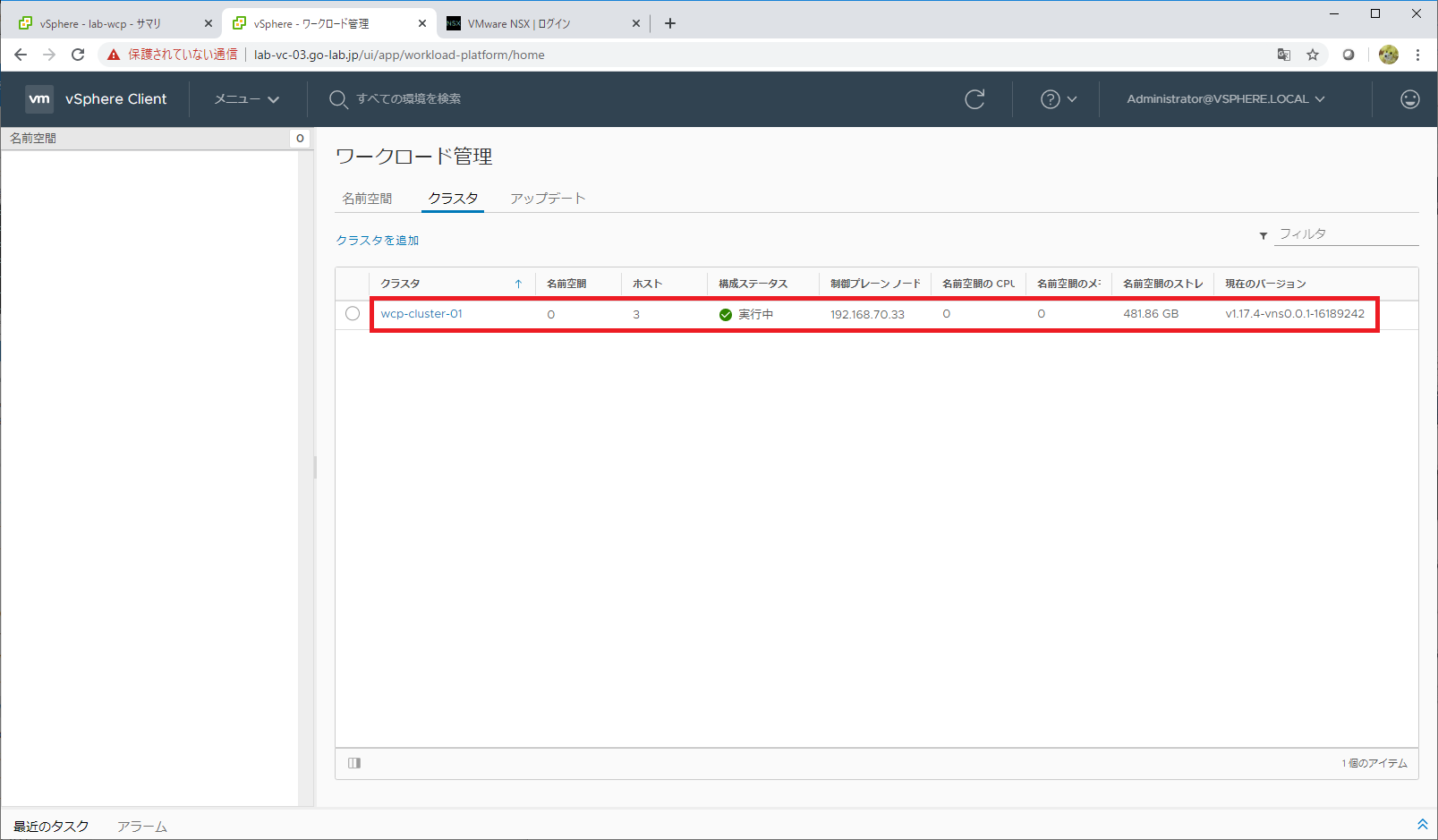The width and height of the screenshot is (1438, 840).
Task: Click the 実行中 status text
Action: [x=755, y=315]
